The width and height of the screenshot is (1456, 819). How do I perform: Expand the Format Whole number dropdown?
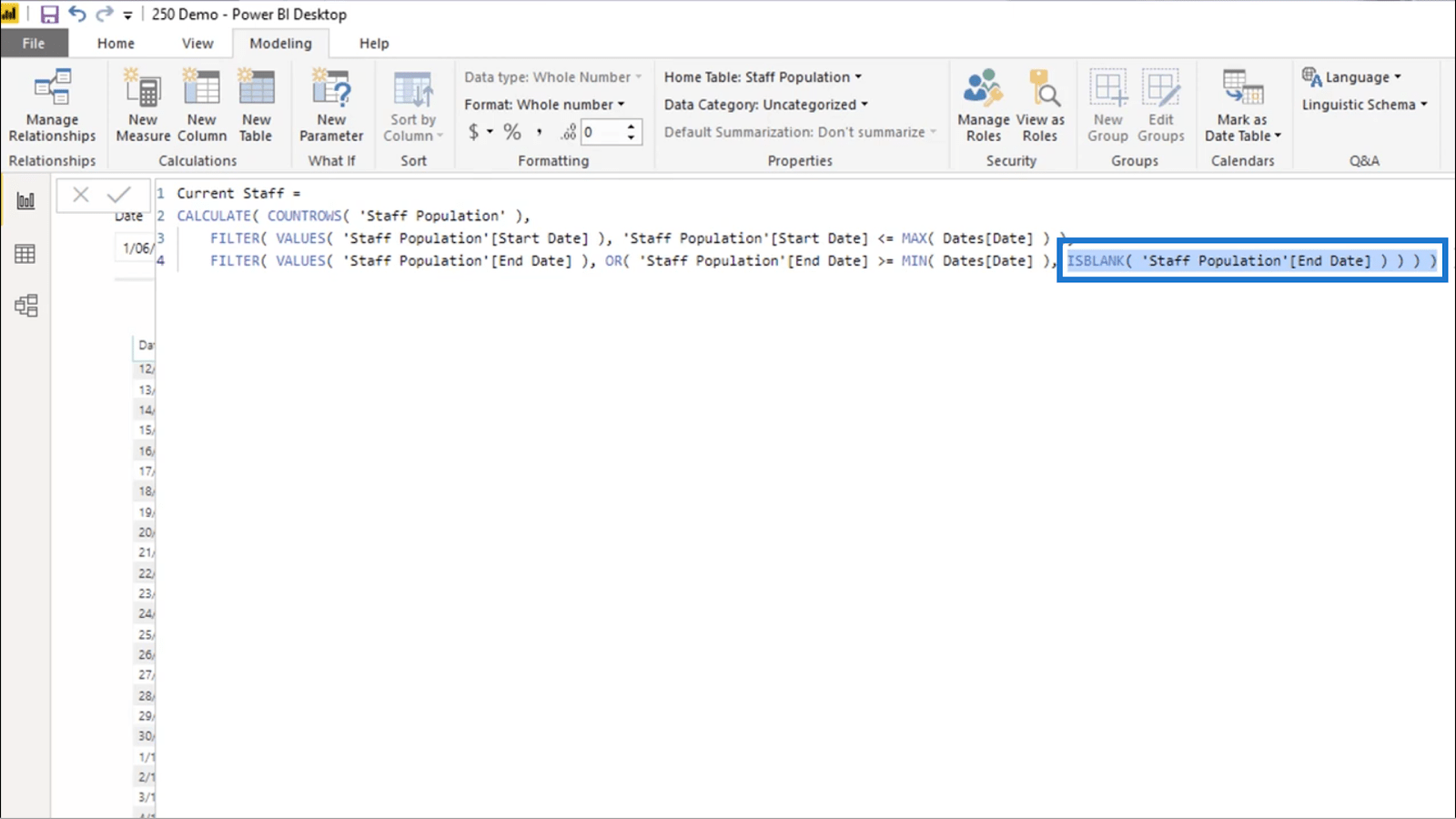[544, 105]
